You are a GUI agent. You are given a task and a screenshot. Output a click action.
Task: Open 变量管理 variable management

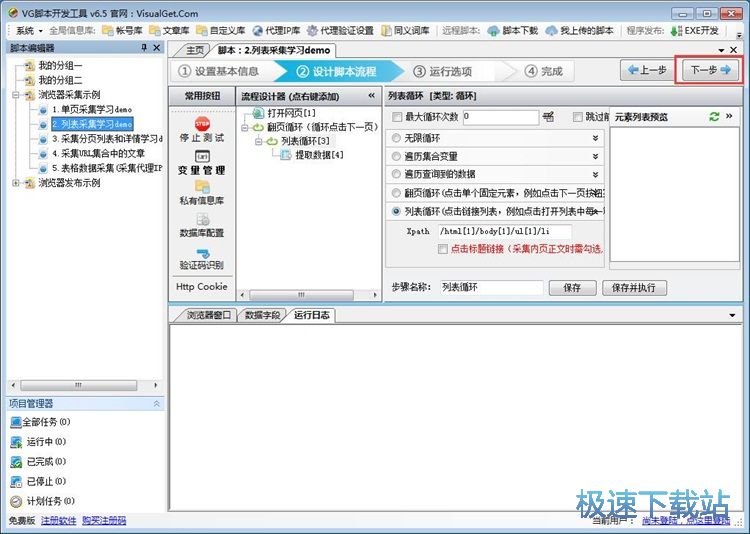tap(201, 163)
